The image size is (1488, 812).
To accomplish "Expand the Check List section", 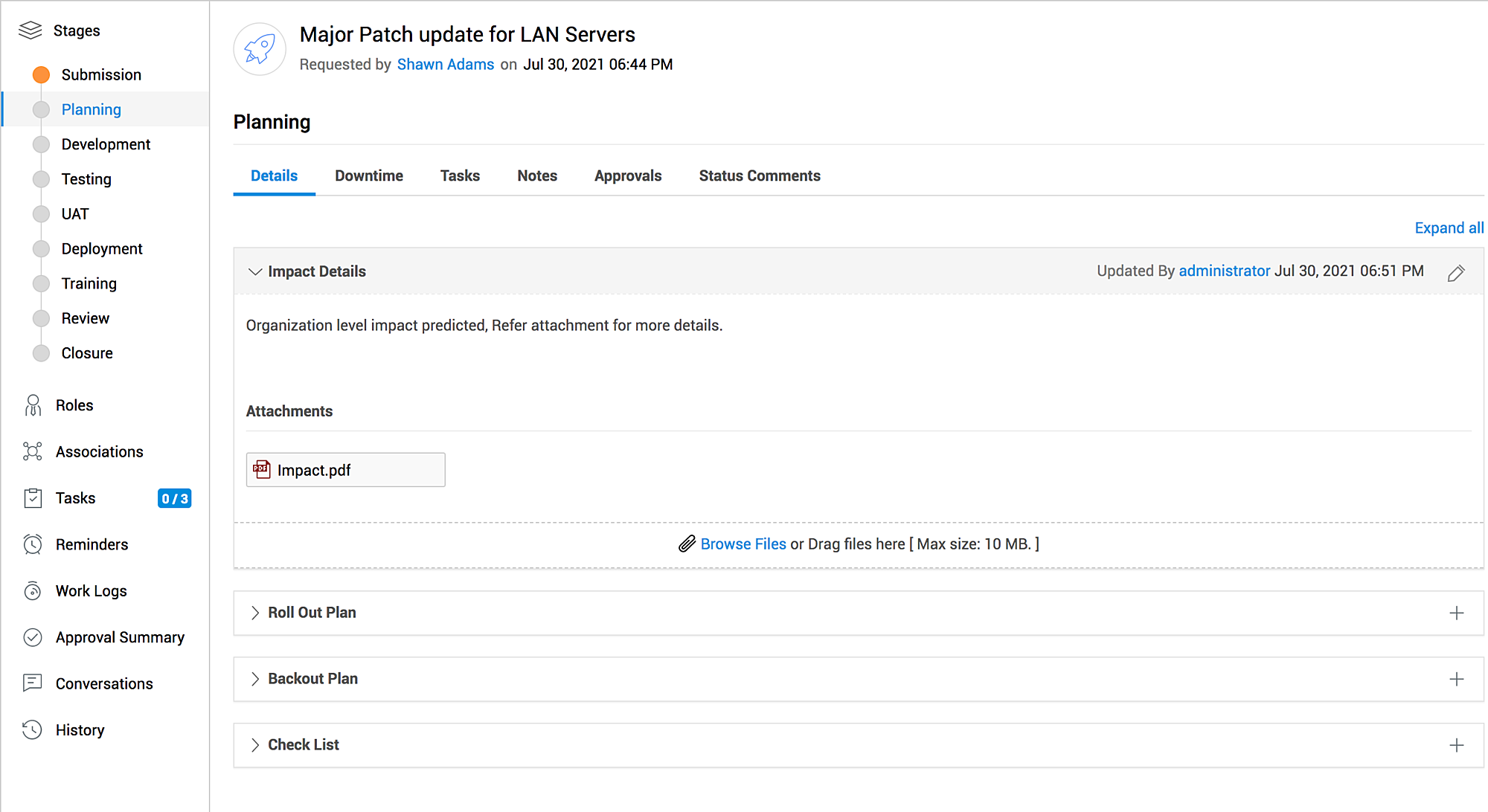I will pyautogui.click(x=255, y=745).
